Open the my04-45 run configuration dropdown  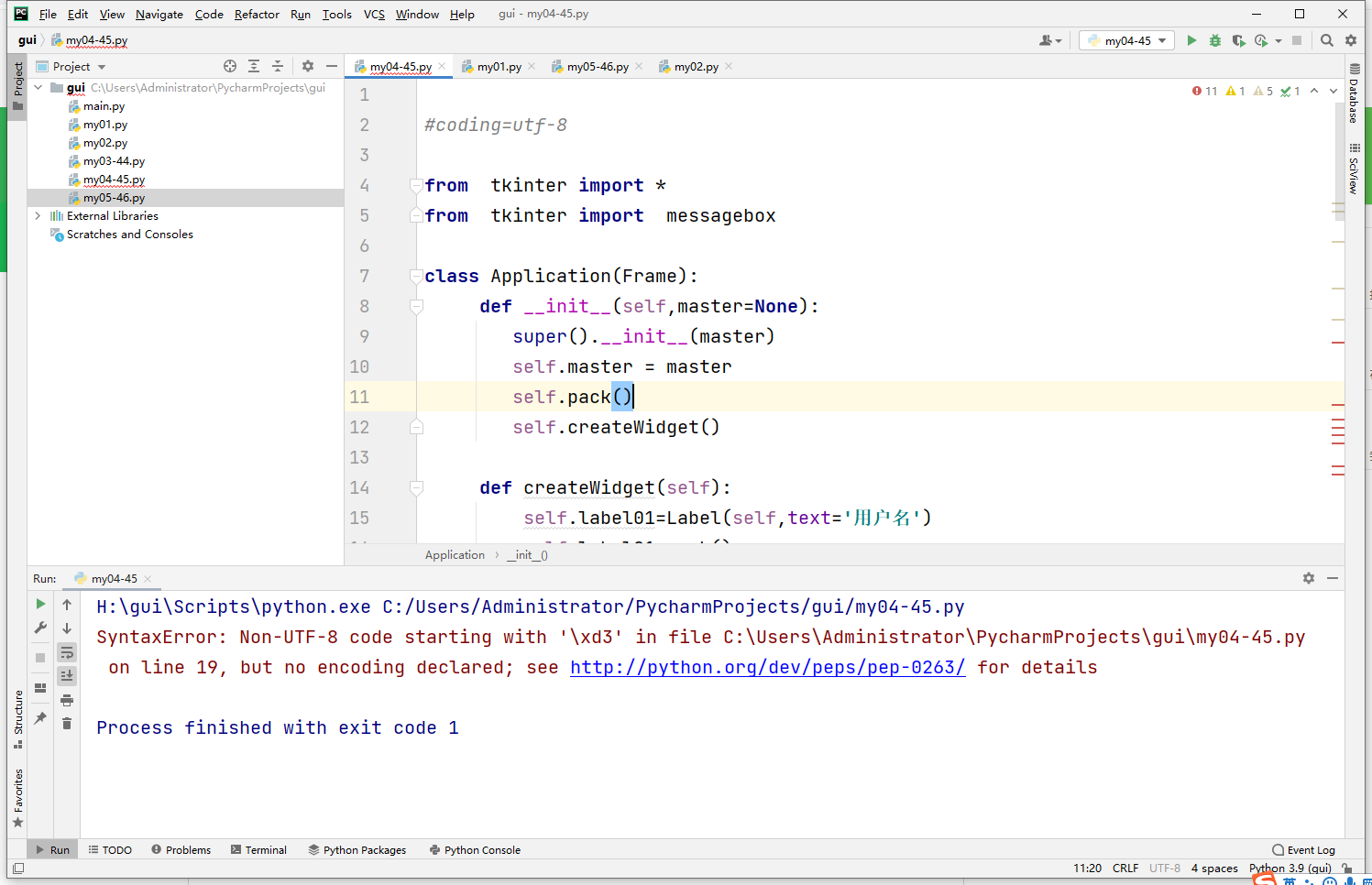(x=1127, y=40)
